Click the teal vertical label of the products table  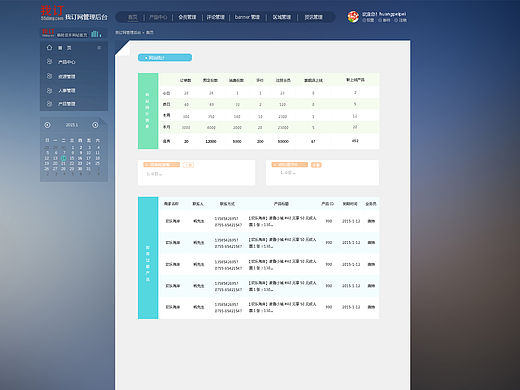pos(148,258)
